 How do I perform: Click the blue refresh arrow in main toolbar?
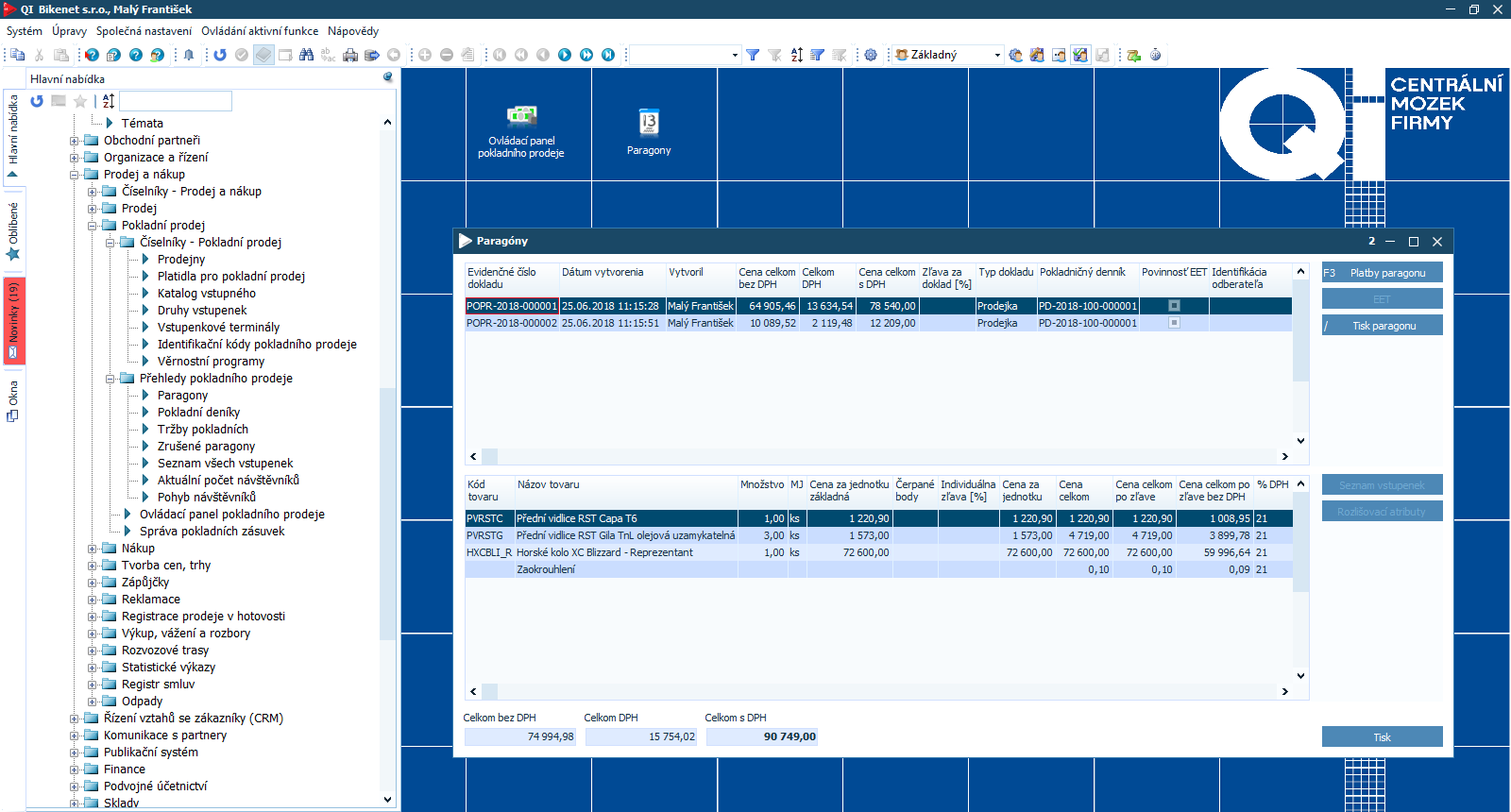coord(220,55)
